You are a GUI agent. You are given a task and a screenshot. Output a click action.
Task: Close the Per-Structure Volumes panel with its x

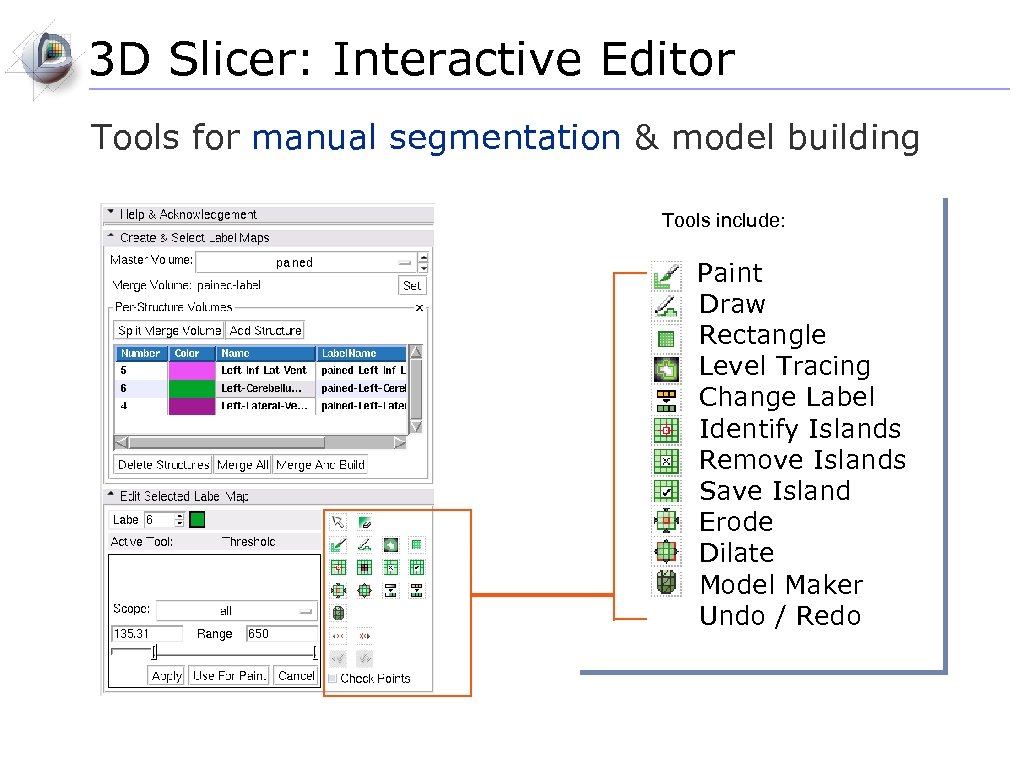420,306
